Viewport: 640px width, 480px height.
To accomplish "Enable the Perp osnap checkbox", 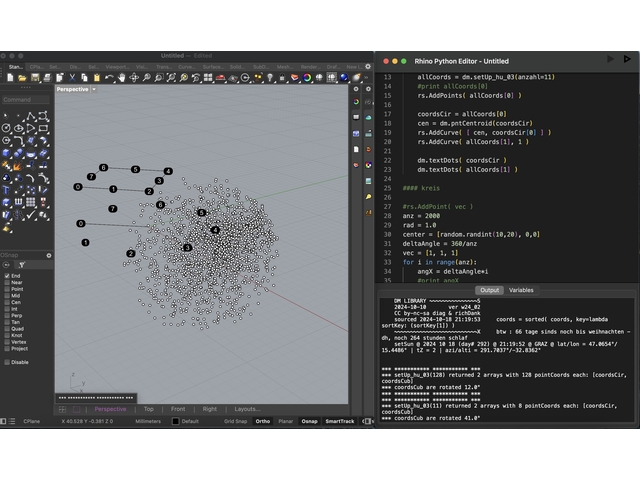I will point(7,316).
